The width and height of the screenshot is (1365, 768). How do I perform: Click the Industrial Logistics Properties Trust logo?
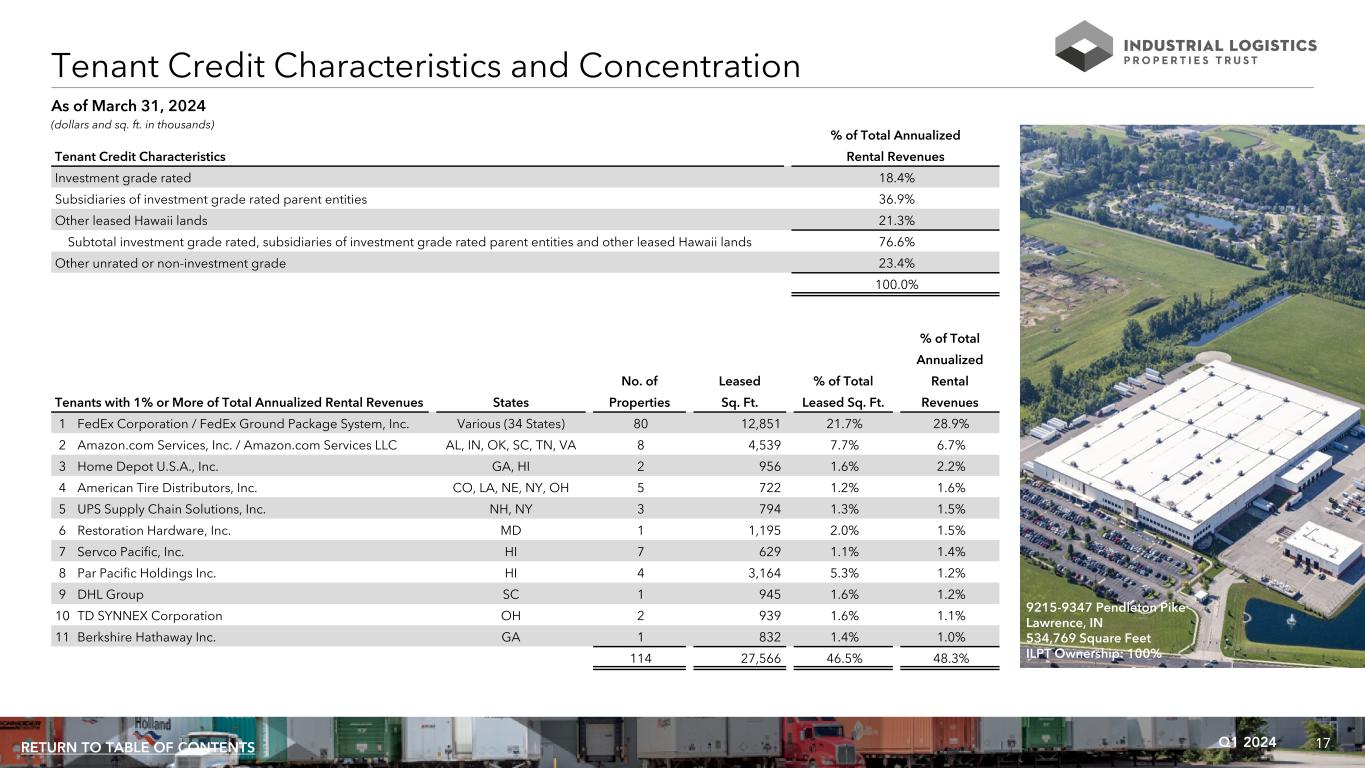click(x=1186, y=46)
